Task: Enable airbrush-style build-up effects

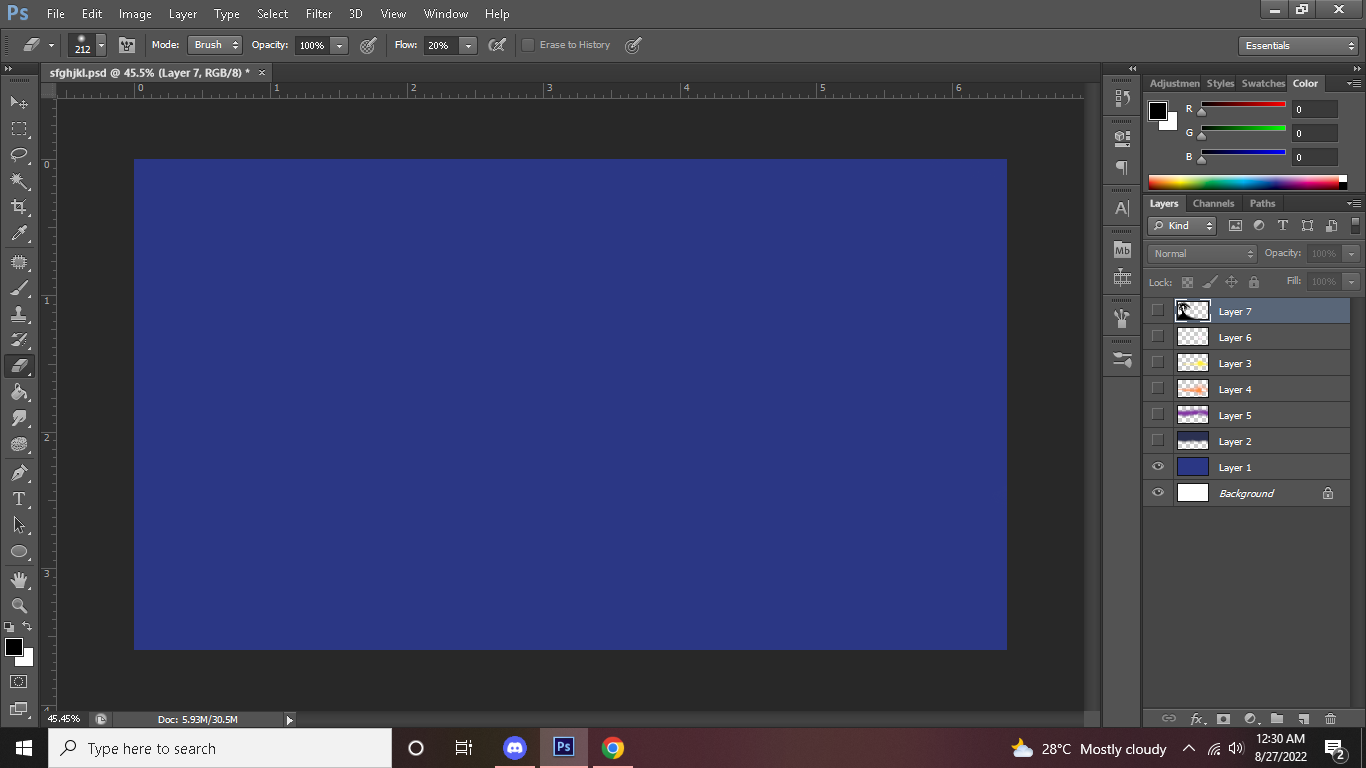Action: (x=496, y=45)
